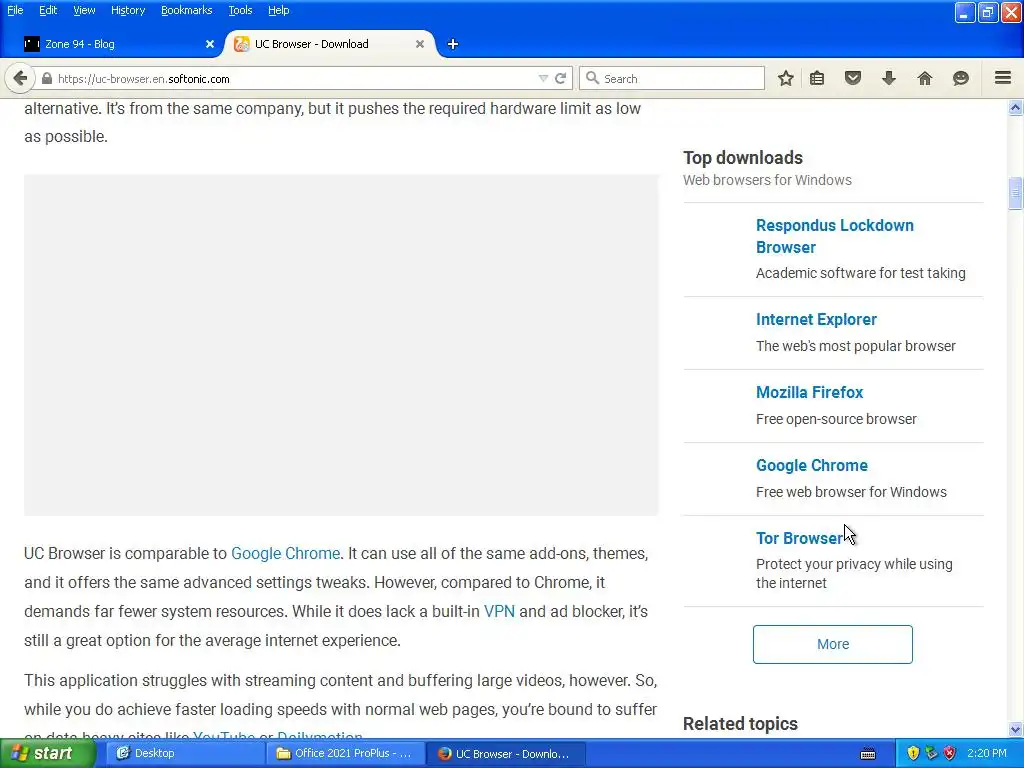The image size is (1024, 768).
Task: Open the Mozilla Firefox download link
Action: [809, 392]
